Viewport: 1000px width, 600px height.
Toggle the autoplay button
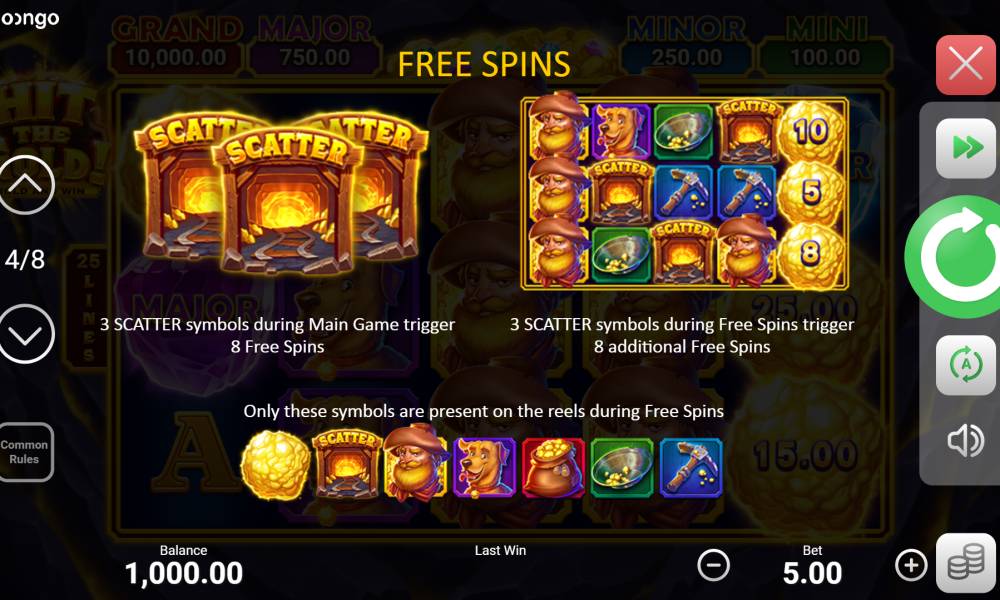[x=966, y=365]
